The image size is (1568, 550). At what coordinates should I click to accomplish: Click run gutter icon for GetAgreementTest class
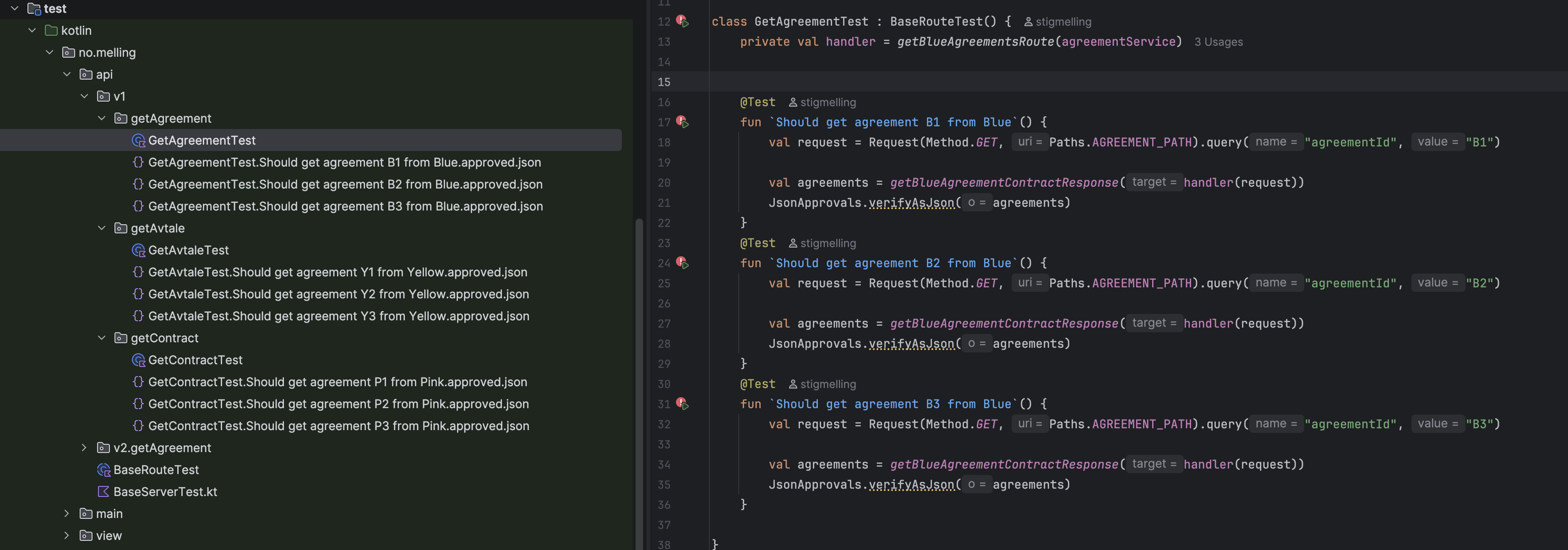[682, 22]
